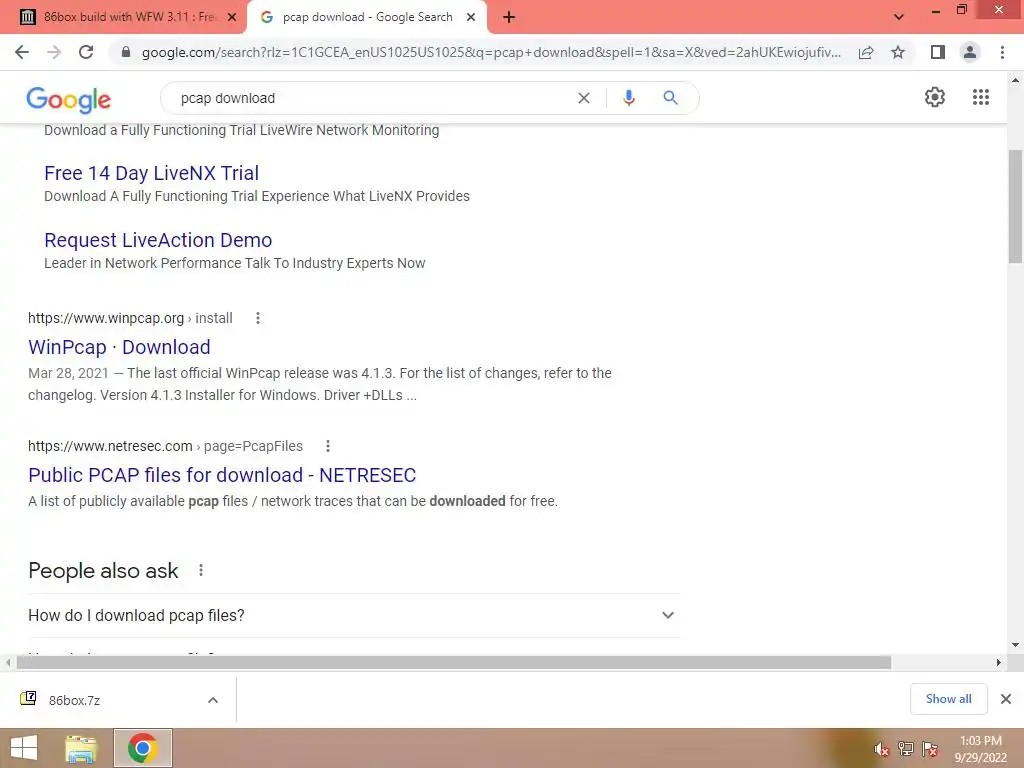Open Google quick settings gear
Screen dimensions: 1024x768
click(935, 97)
